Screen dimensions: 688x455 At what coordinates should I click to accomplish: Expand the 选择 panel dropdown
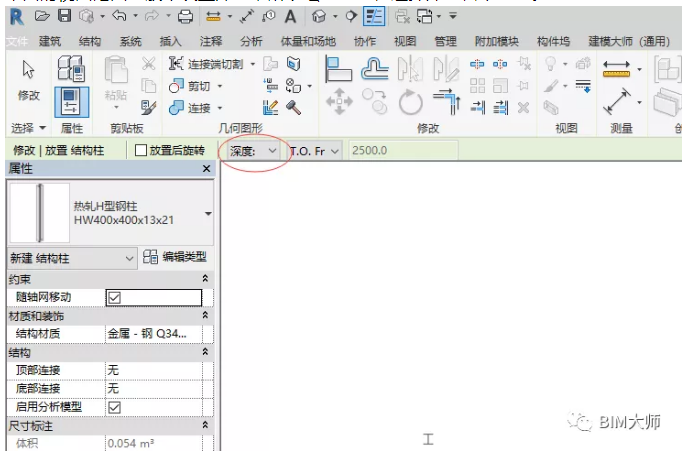(43, 128)
